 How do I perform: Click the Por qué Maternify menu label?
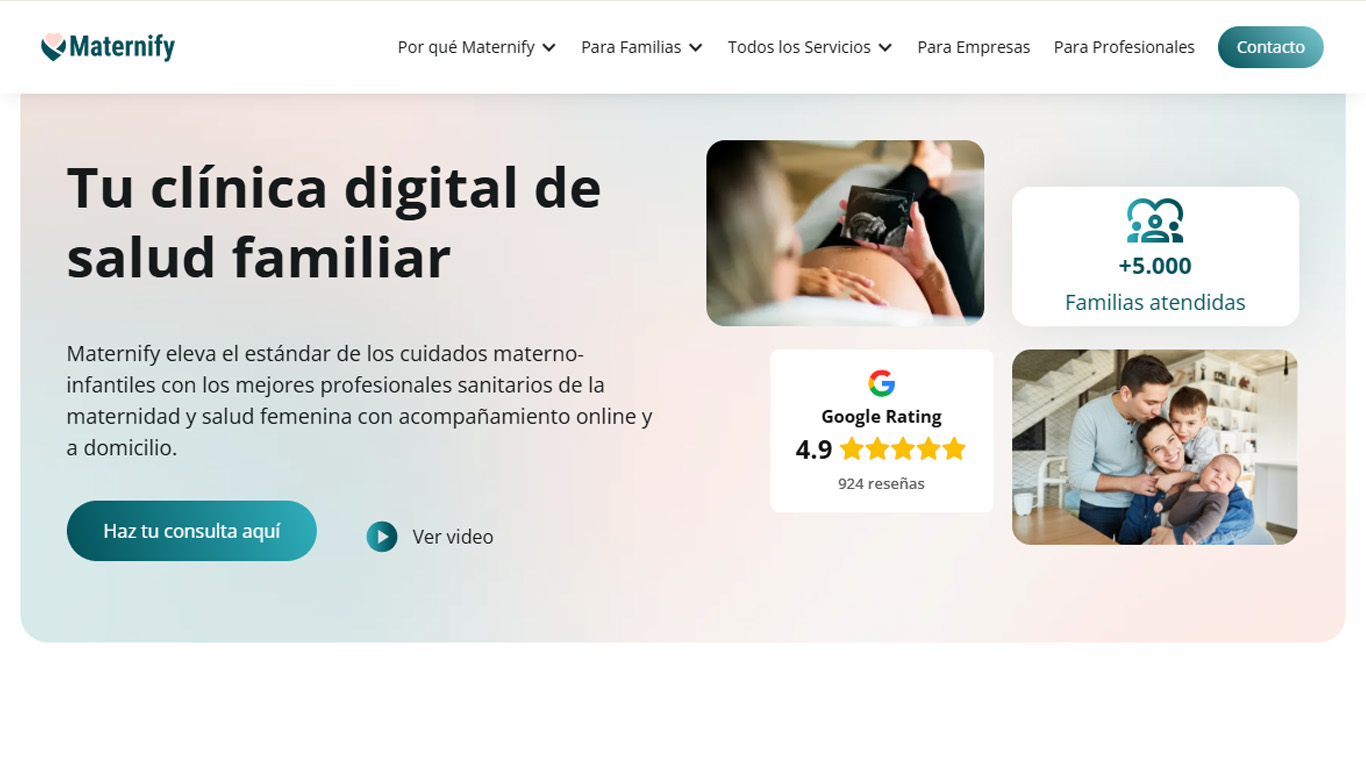pos(466,47)
